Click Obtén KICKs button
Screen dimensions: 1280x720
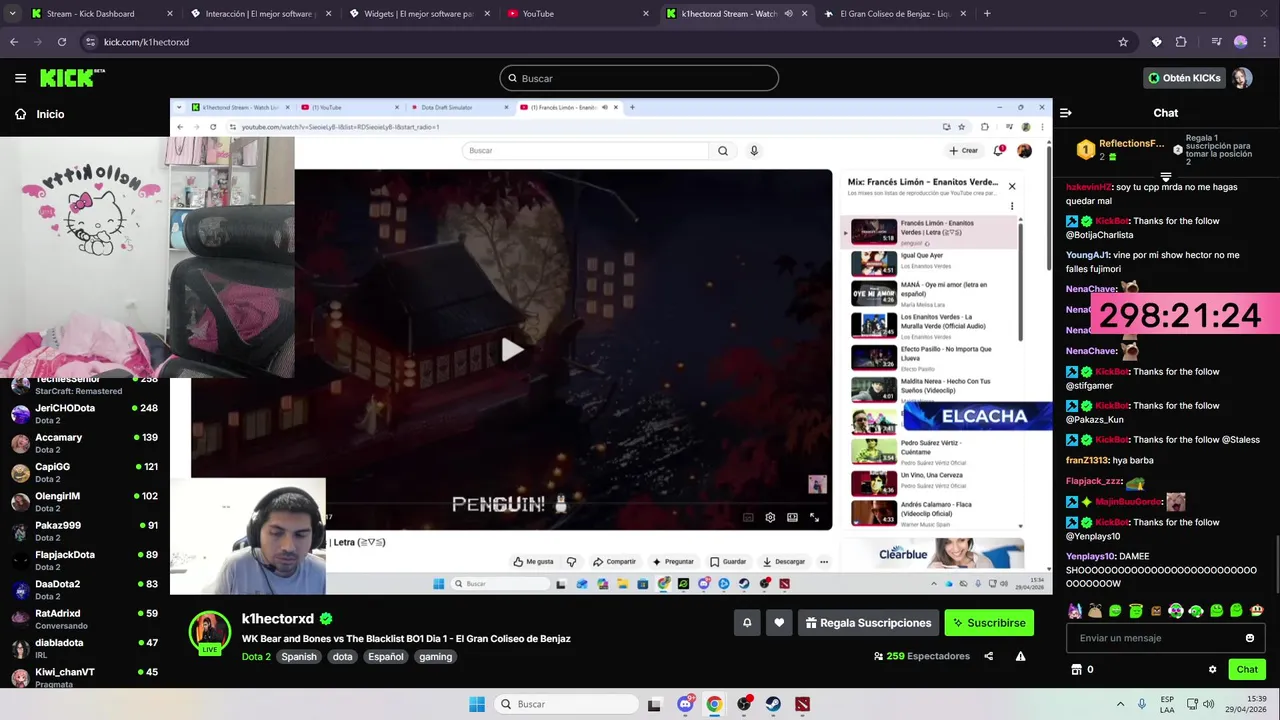point(1184,78)
